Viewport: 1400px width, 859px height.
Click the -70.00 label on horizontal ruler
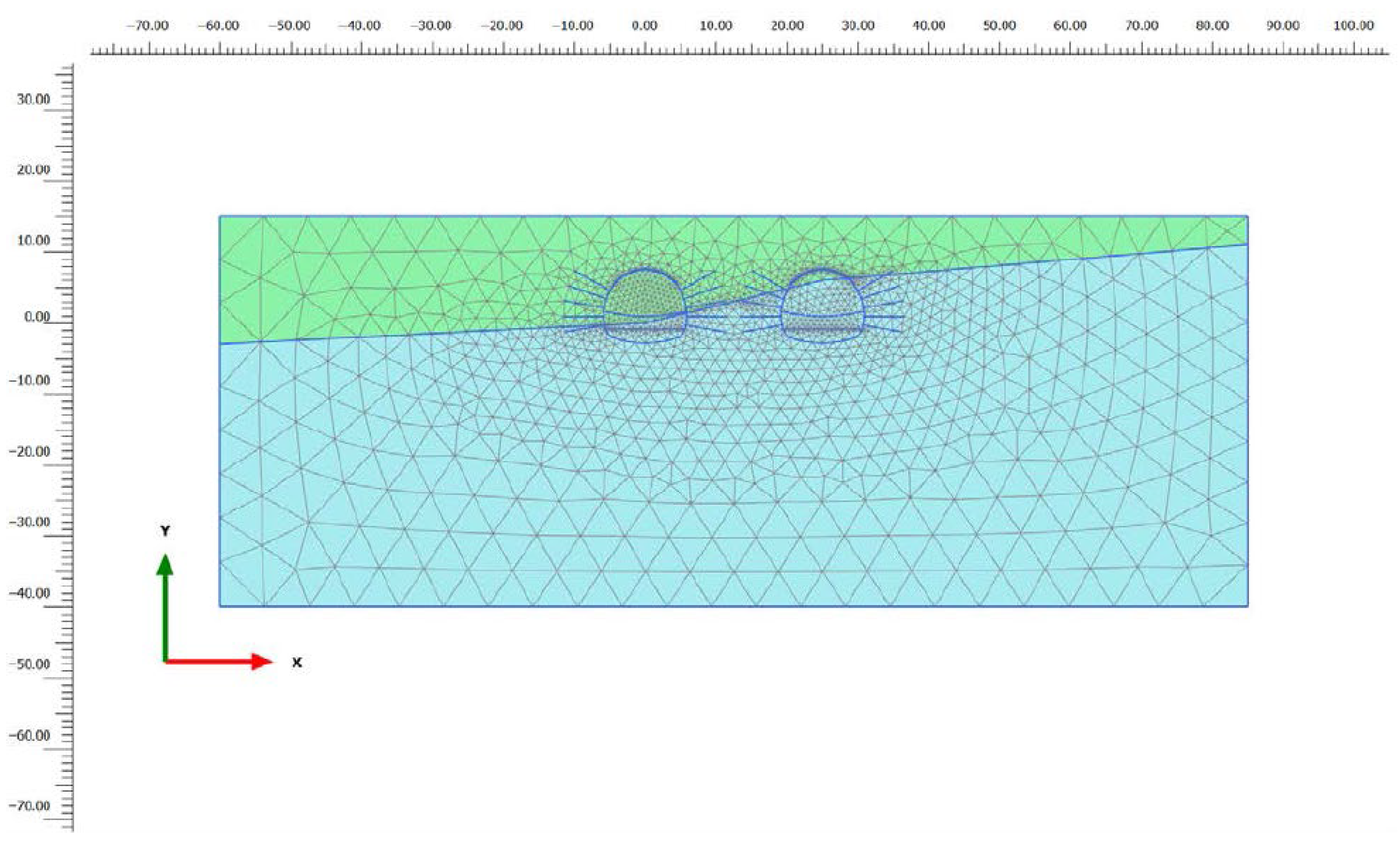[x=147, y=26]
